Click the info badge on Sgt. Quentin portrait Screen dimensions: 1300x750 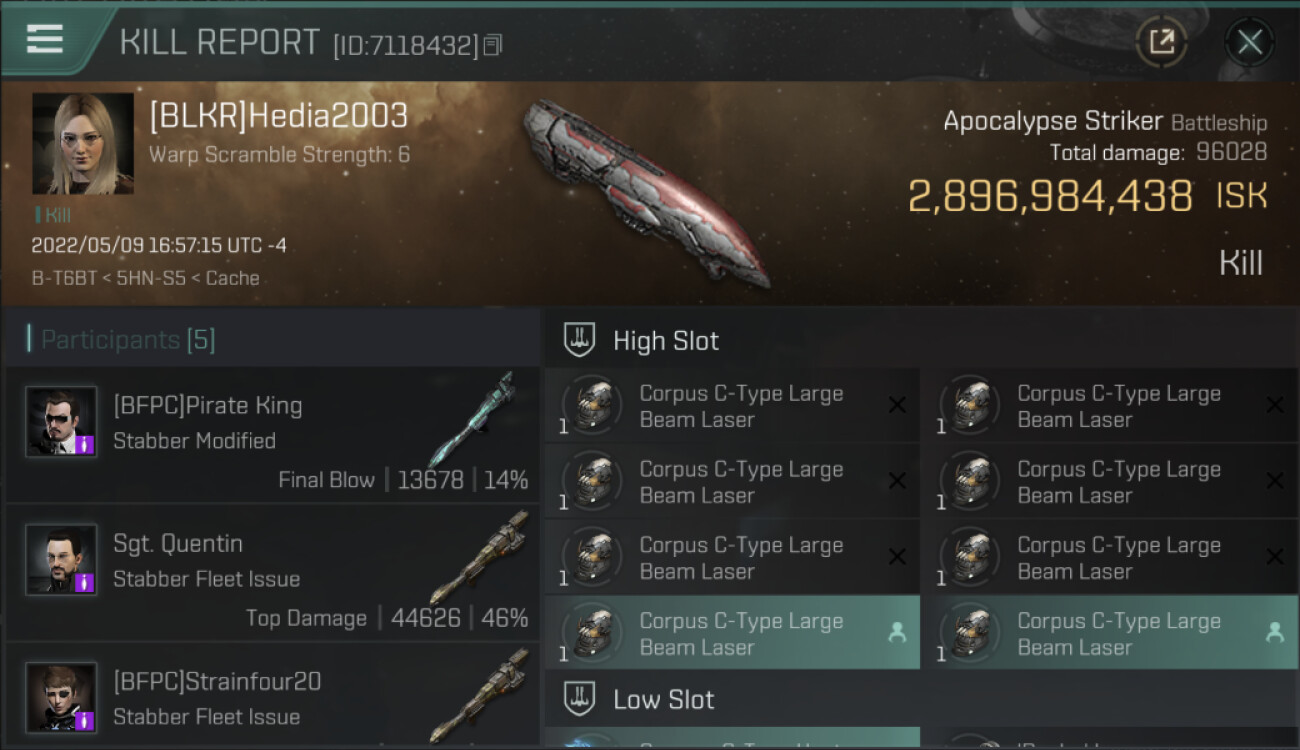click(x=85, y=582)
